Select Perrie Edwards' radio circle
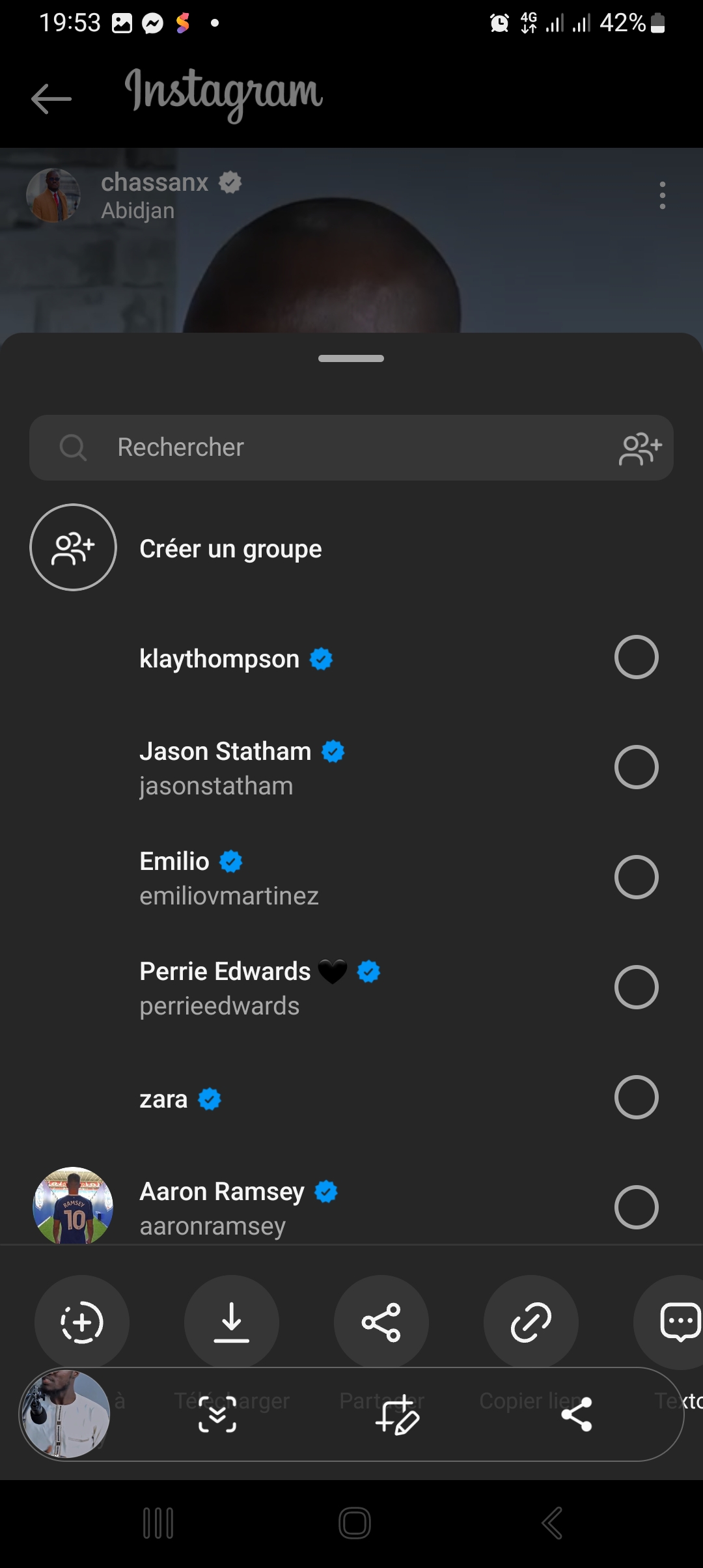 pyautogui.click(x=636, y=987)
